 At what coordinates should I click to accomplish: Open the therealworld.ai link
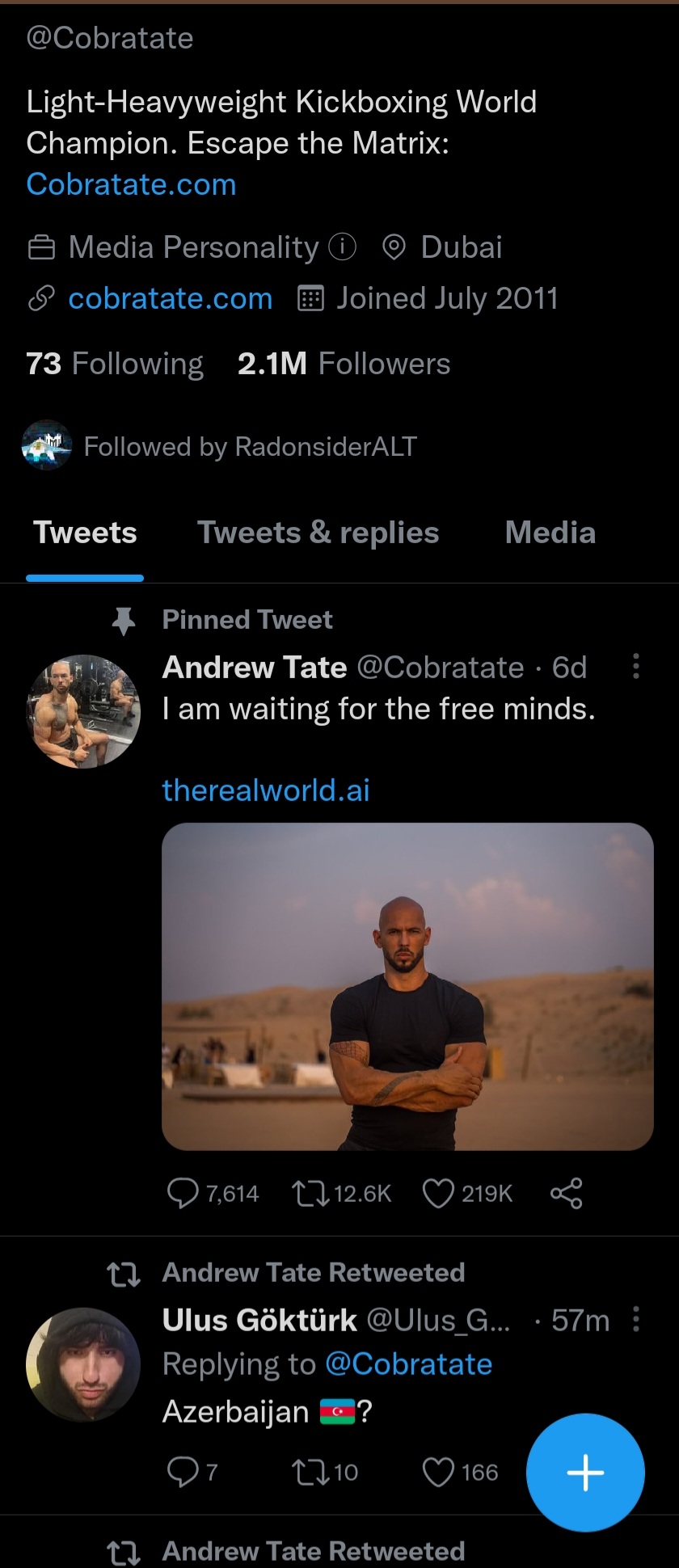[x=265, y=790]
